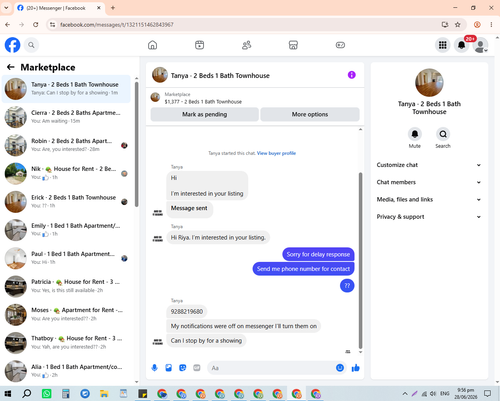Click the 'Sorry for delay response' bubble
The image size is (500, 401).
click(x=318, y=254)
